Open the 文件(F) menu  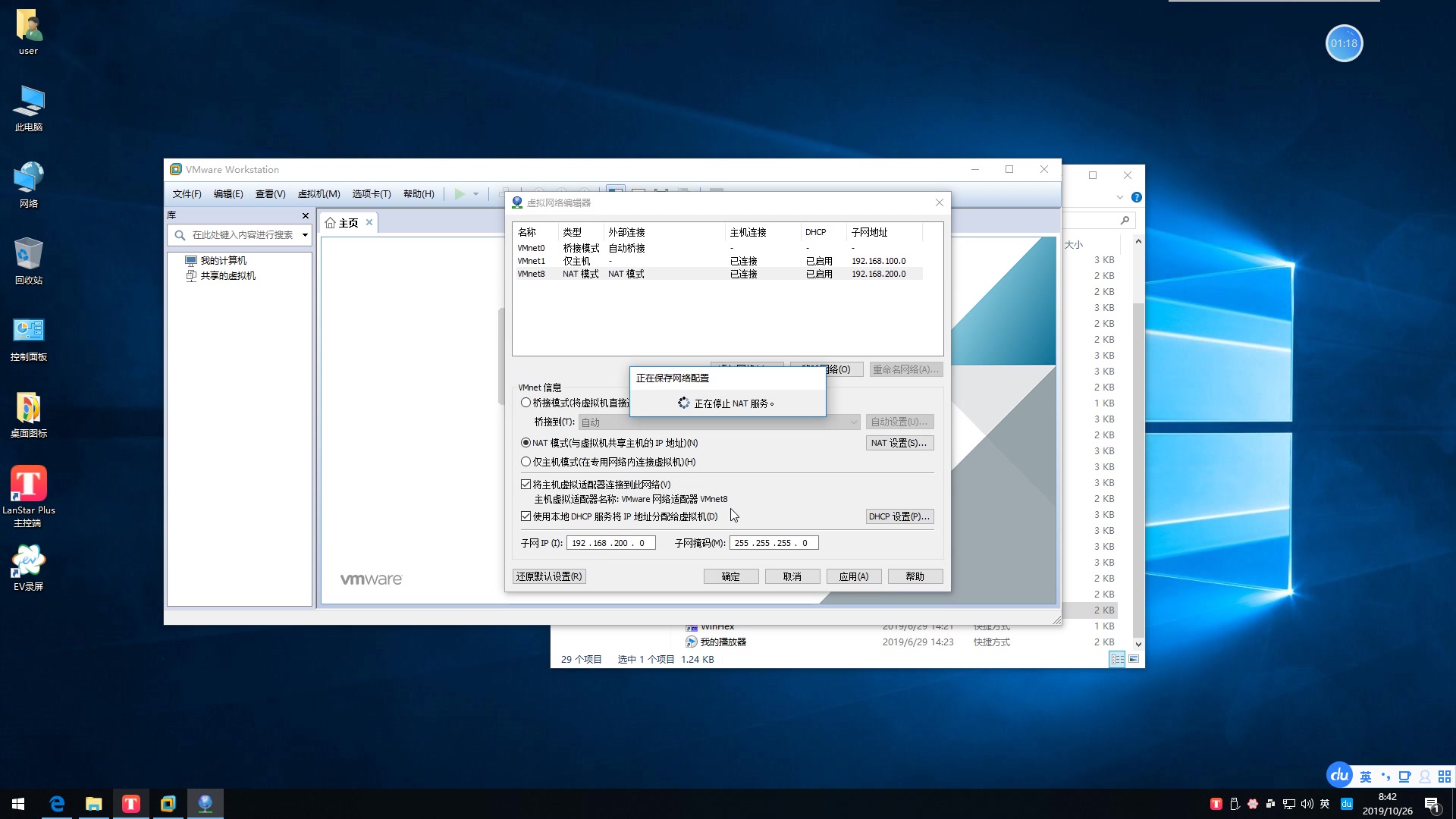click(x=187, y=194)
